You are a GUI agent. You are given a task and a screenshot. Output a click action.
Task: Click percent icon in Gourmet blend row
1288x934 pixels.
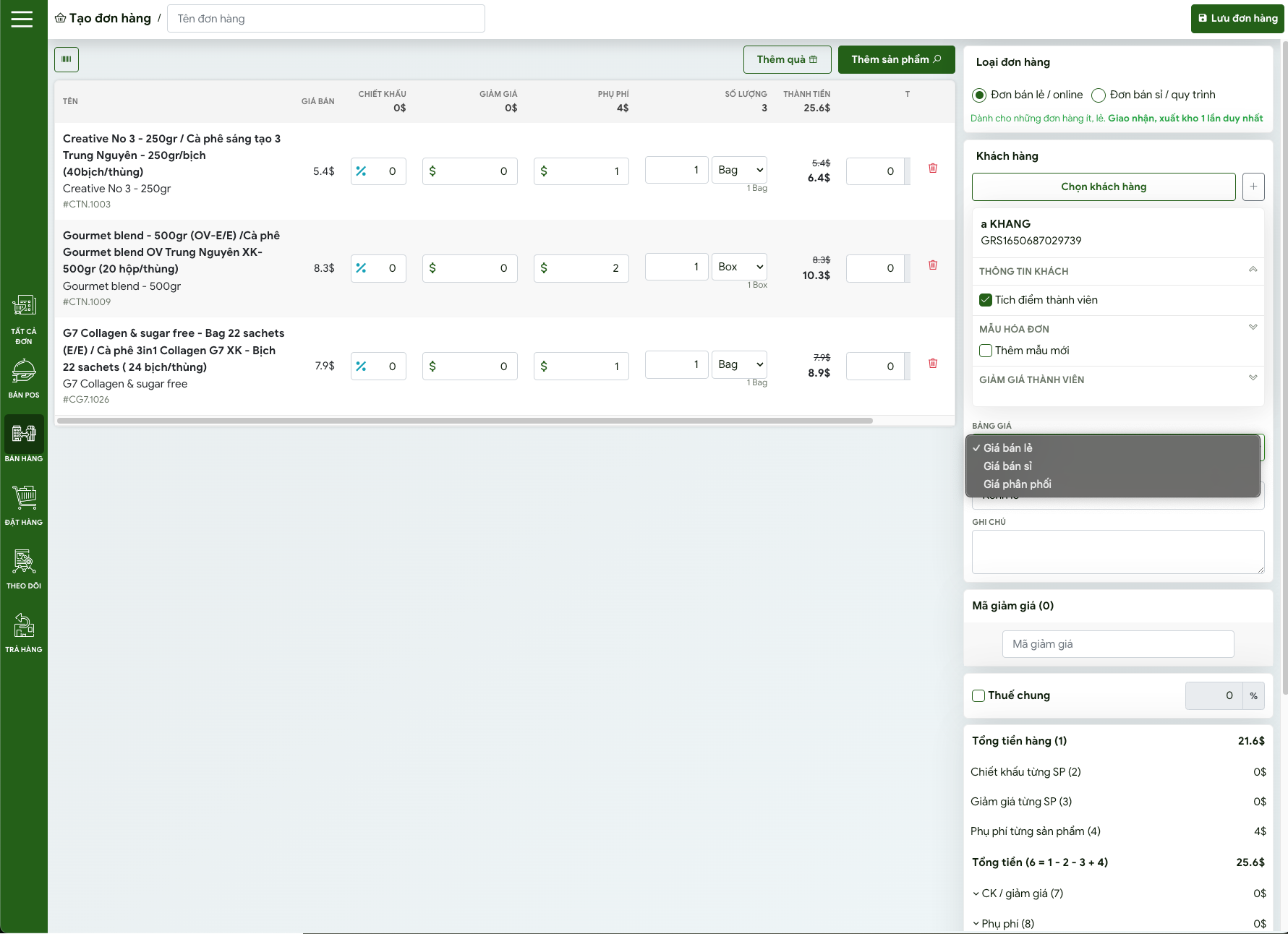click(x=361, y=268)
